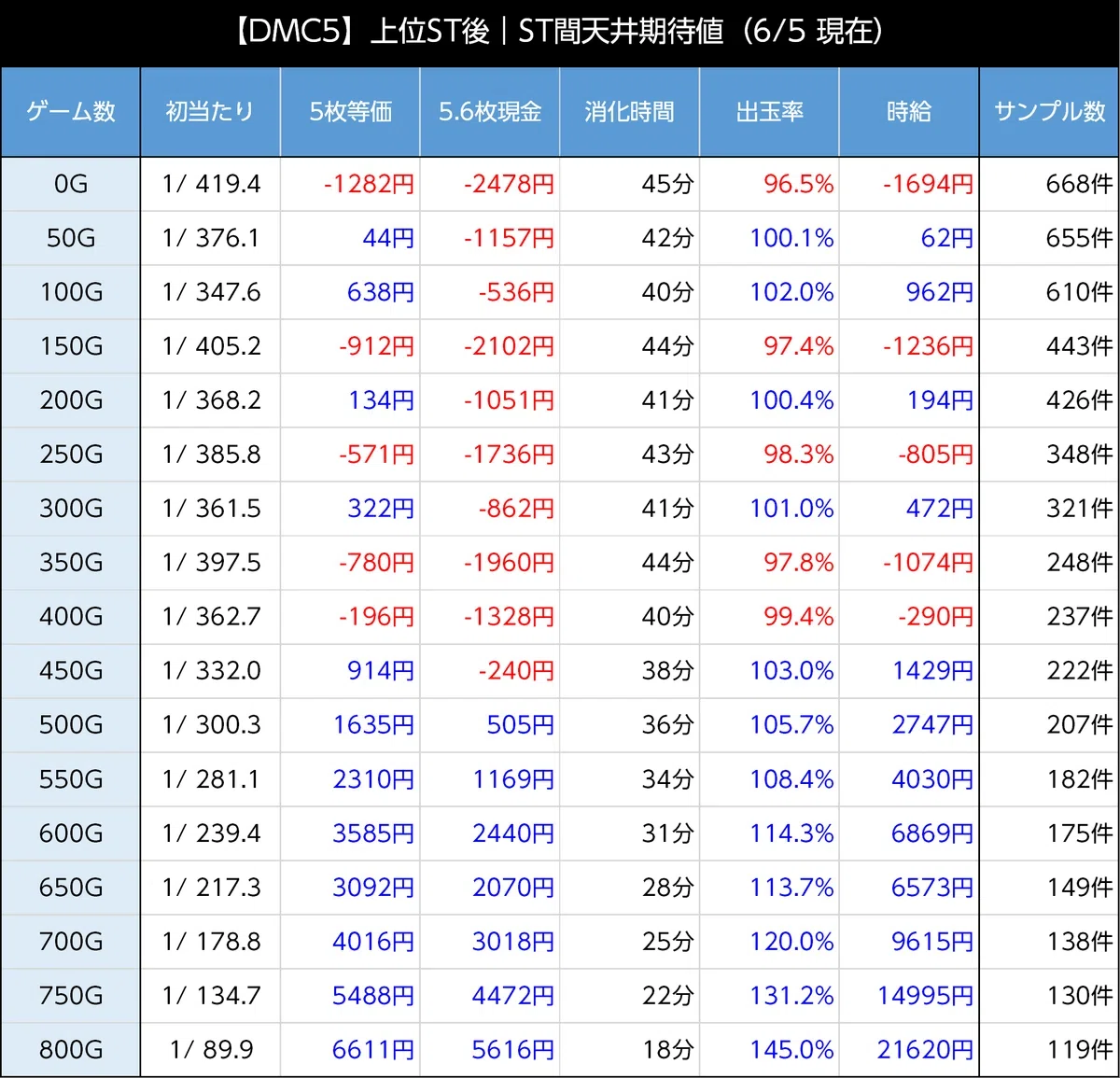Click the 1/ 178.8 first-hit cell

pyautogui.click(x=210, y=942)
